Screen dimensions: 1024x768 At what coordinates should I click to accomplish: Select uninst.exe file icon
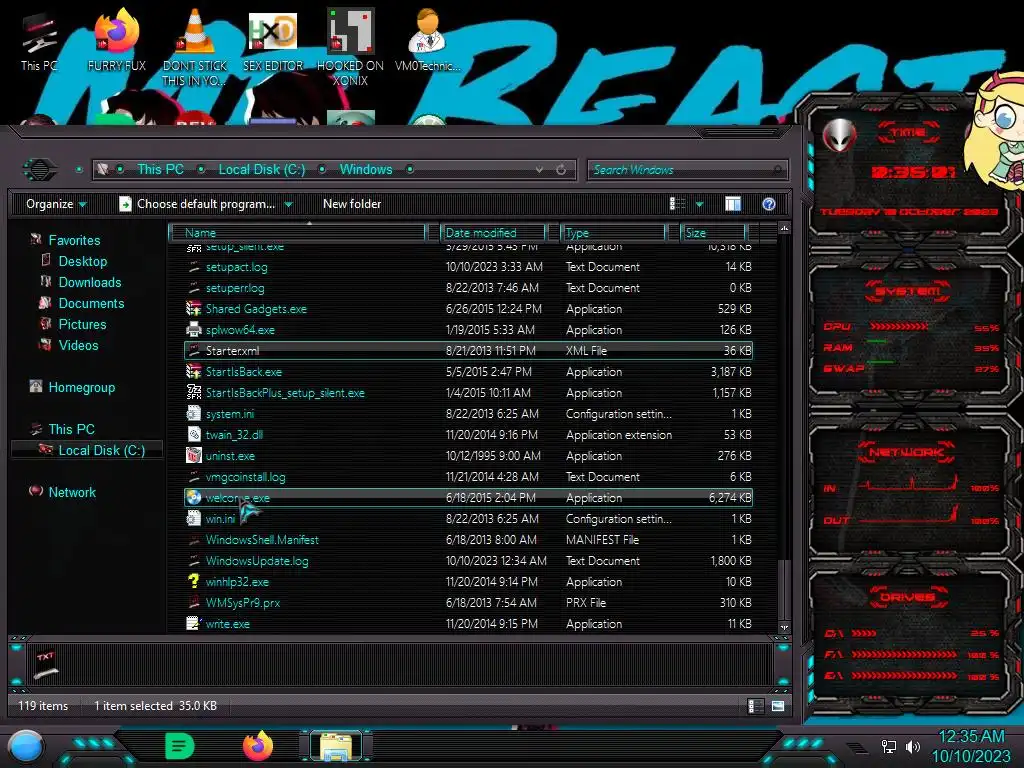(193, 455)
